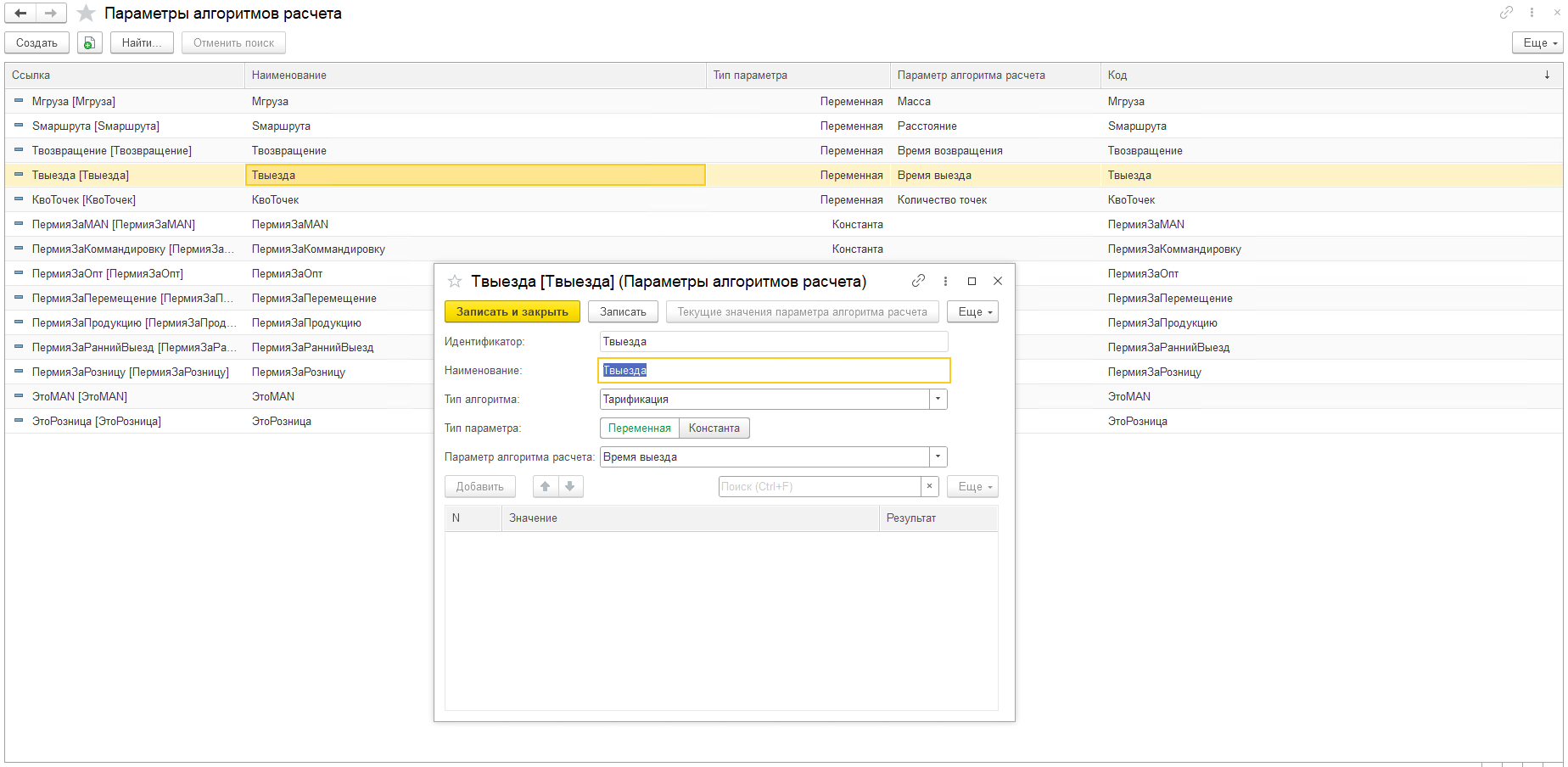Clear the search field with X
Viewport: 1568px width, 767px height.
930,486
